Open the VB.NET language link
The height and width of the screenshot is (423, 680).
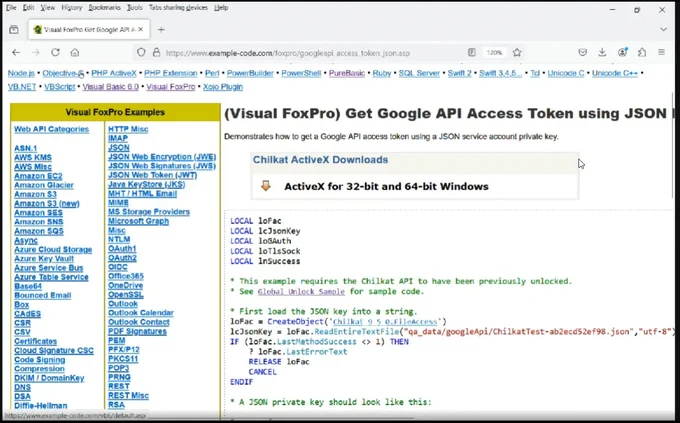[x=22, y=87]
